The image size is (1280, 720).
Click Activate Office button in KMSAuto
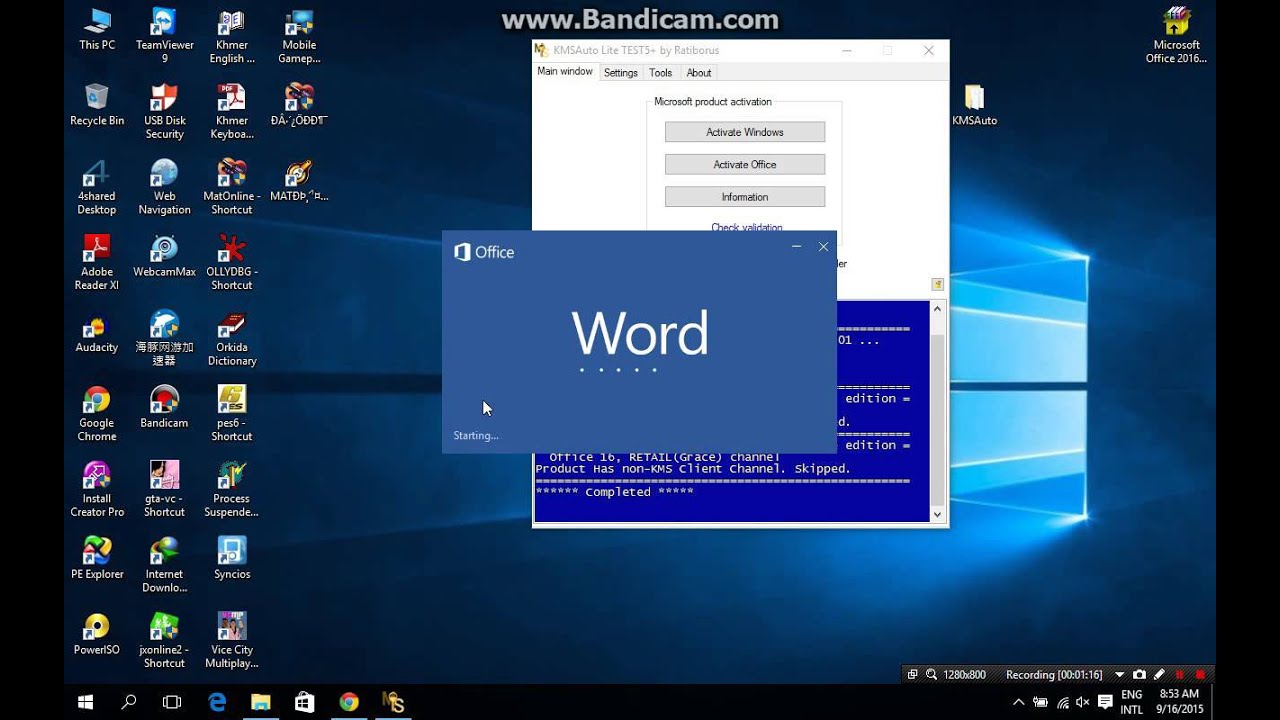pyautogui.click(x=745, y=164)
